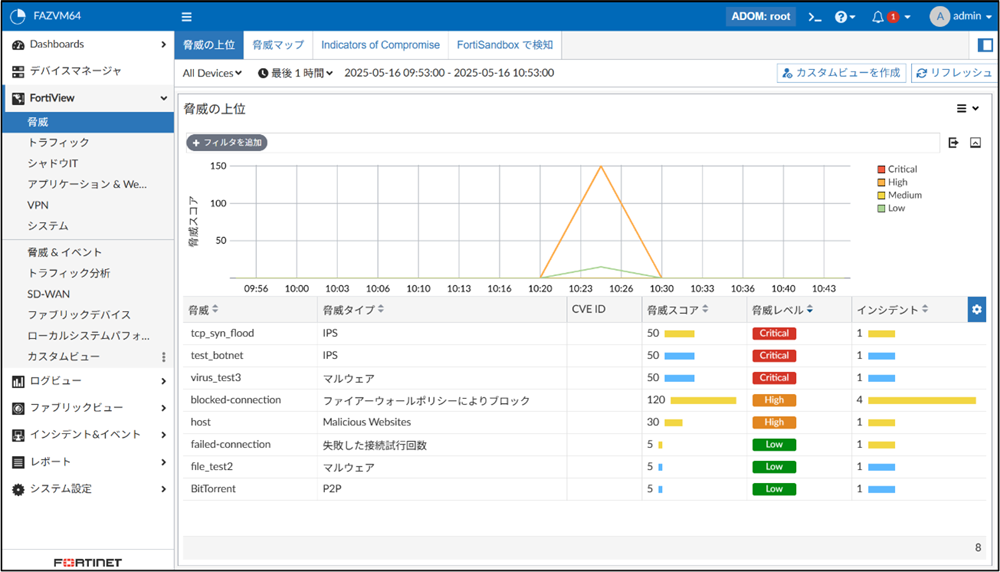1000x572 pixels.
Task: Open the CLI console icon
Action: 814,17
